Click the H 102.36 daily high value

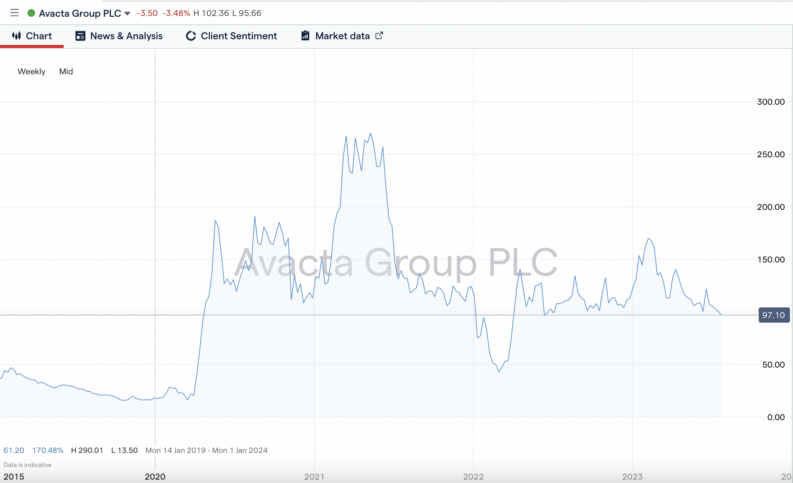tap(211, 13)
